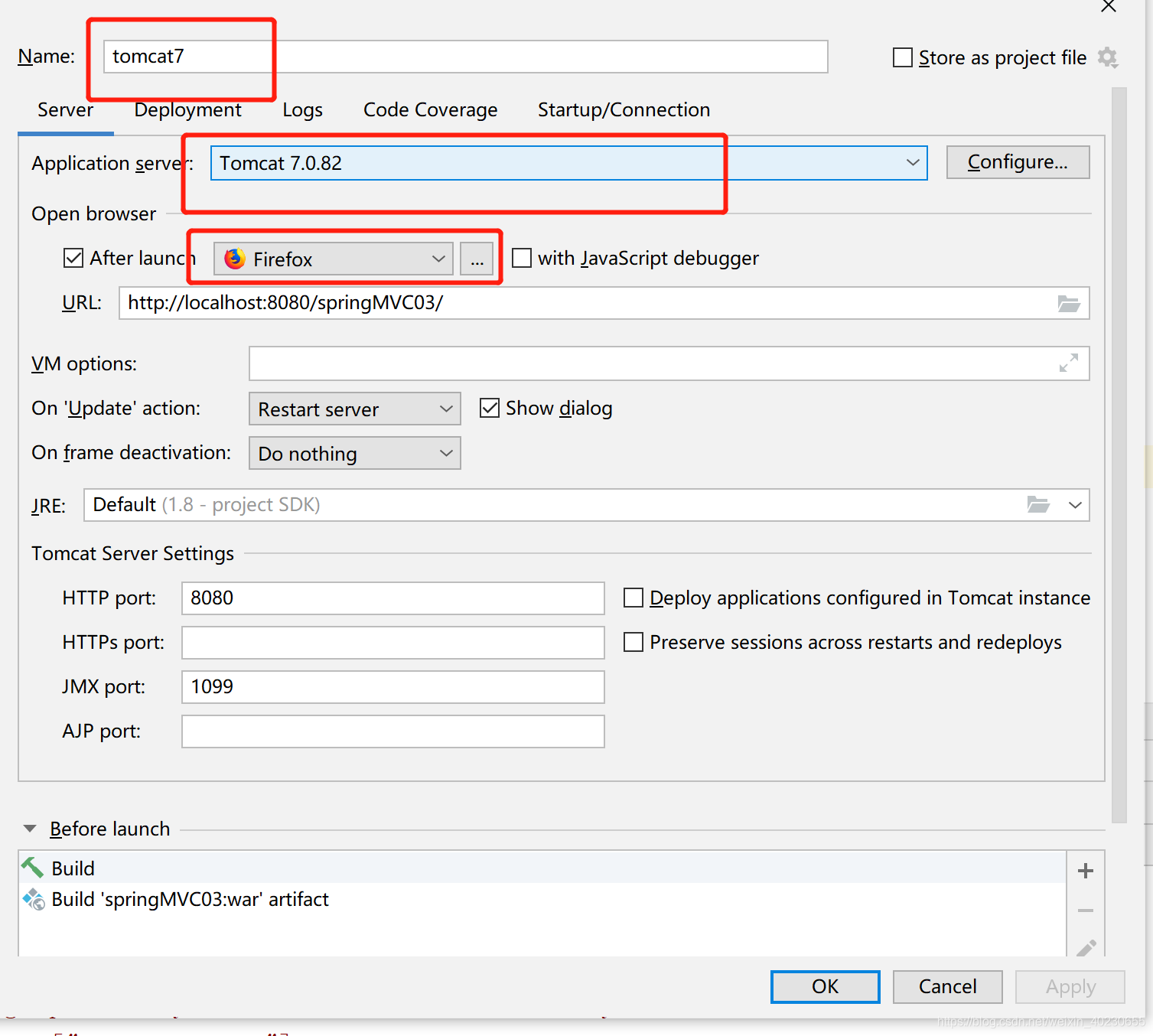Select the Build task row text

pos(73,868)
